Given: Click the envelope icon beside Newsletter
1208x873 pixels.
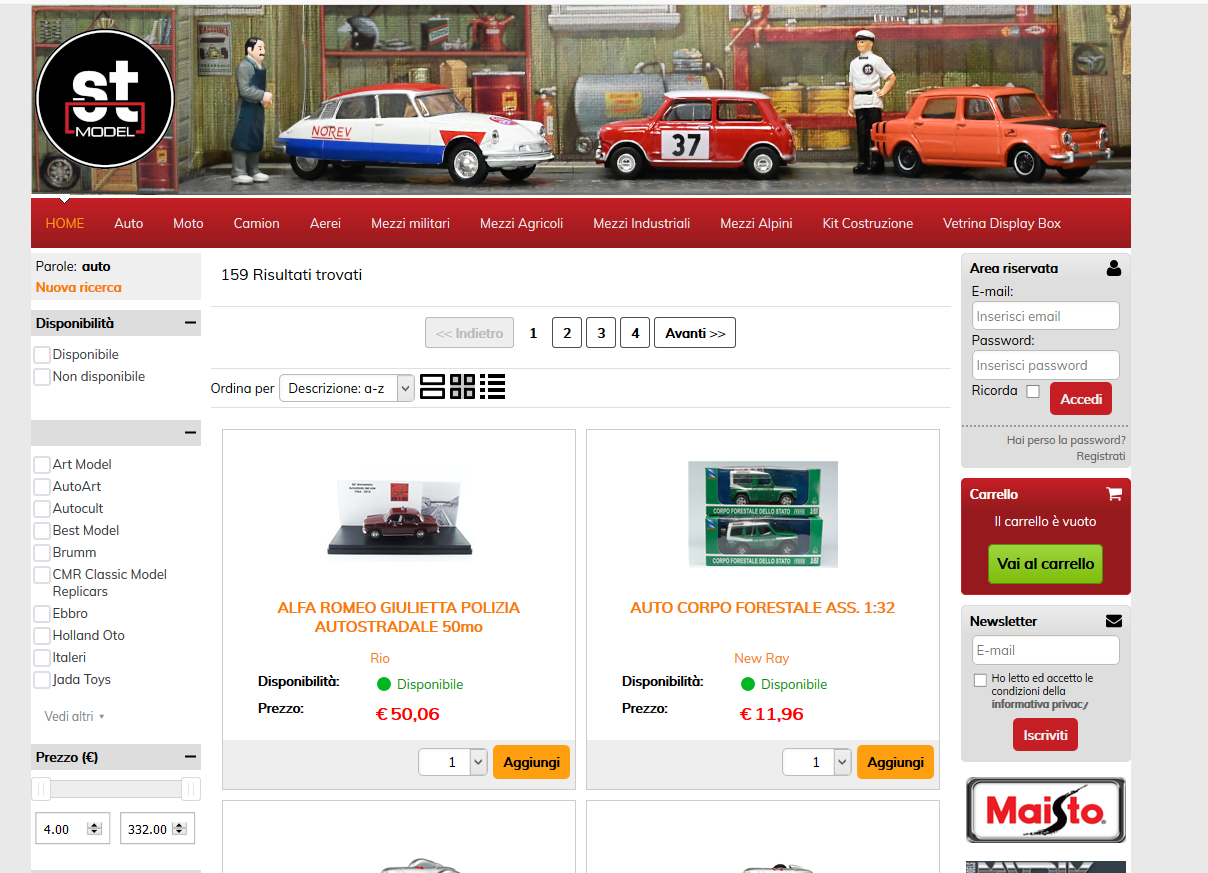Looking at the screenshot, I should pos(1114,621).
